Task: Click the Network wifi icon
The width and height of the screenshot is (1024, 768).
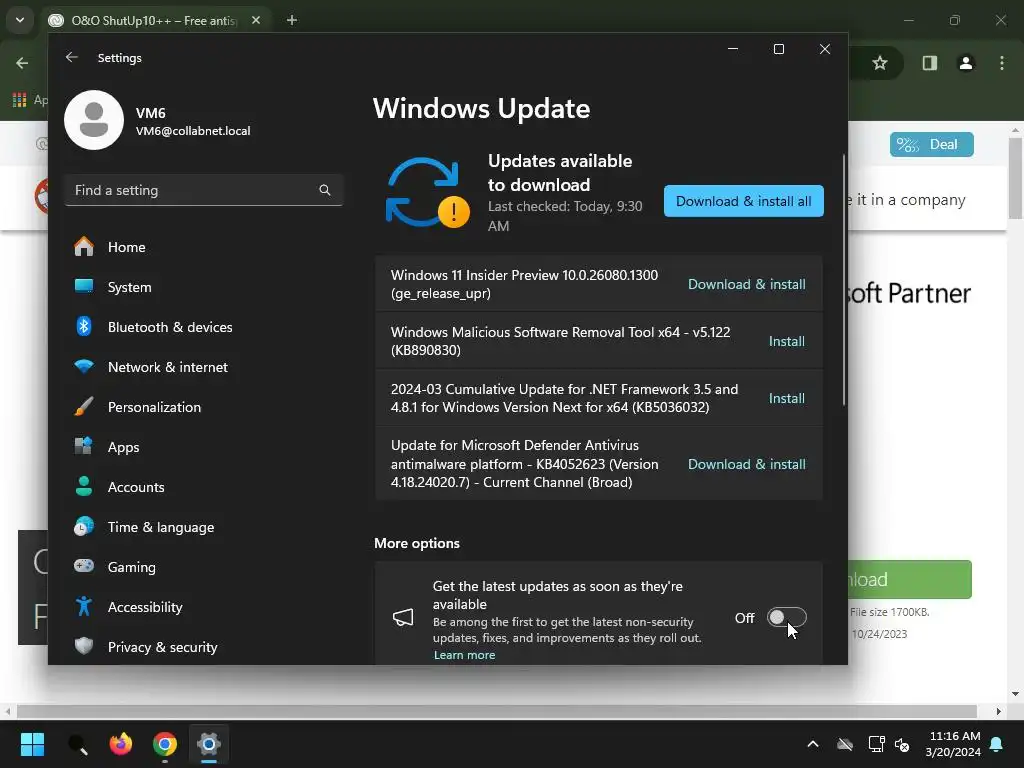Action: coord(84,366)
